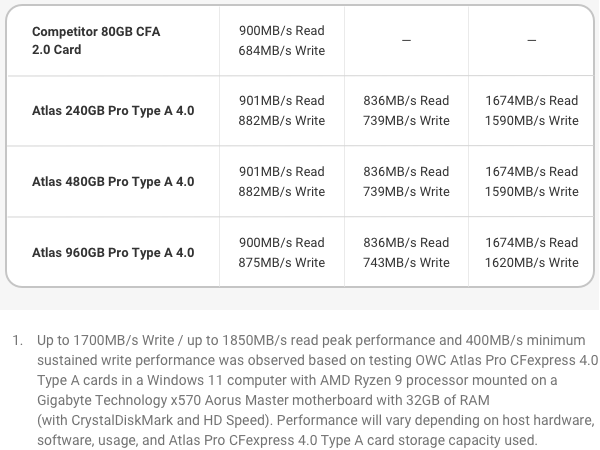Click the Competitor 80GB CFA 2.0 Card label

[96, 40]
